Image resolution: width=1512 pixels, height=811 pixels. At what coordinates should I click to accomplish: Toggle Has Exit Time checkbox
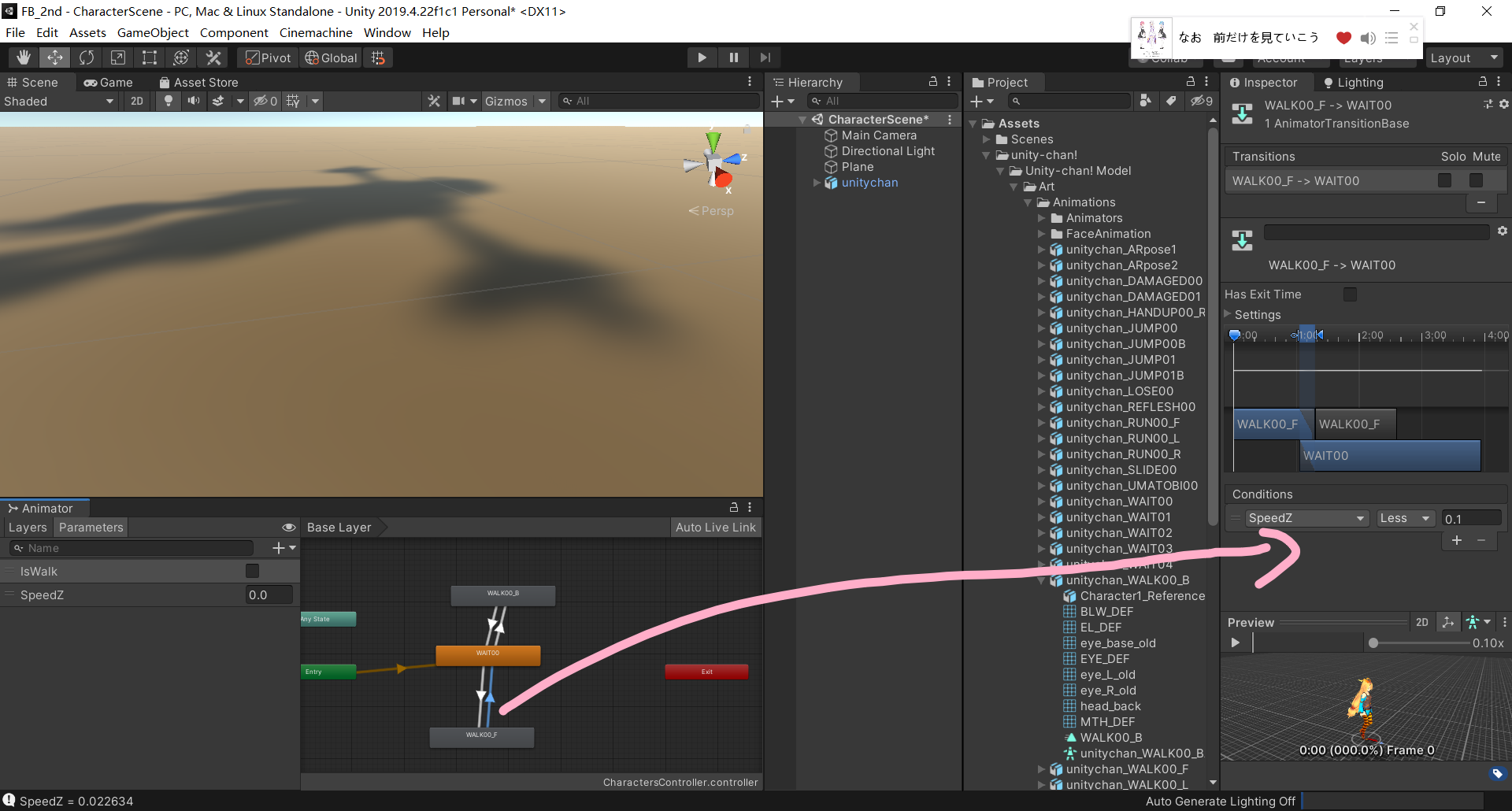click(x=1350, y=294)
